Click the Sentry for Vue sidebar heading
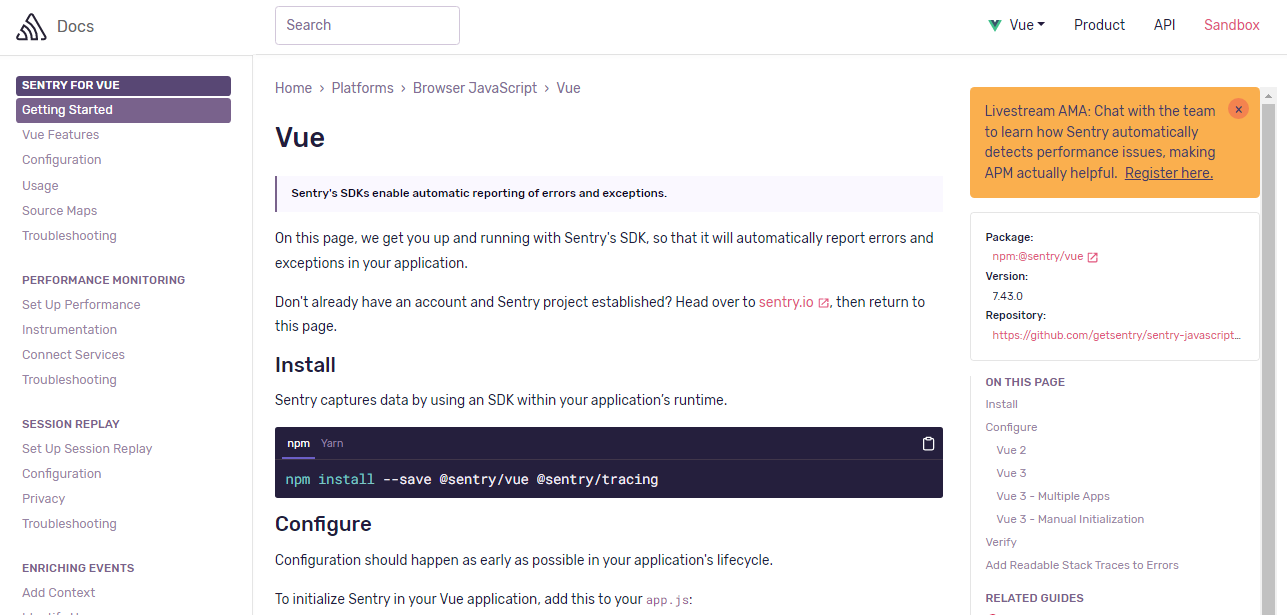This screenshot has width=1287, height=615. point(123,86)
